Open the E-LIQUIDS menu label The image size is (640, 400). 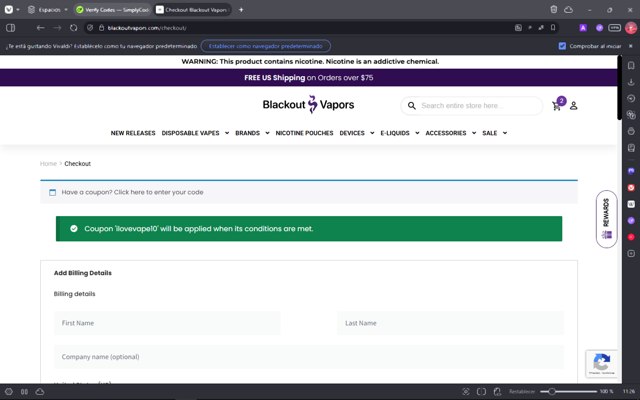395,133
